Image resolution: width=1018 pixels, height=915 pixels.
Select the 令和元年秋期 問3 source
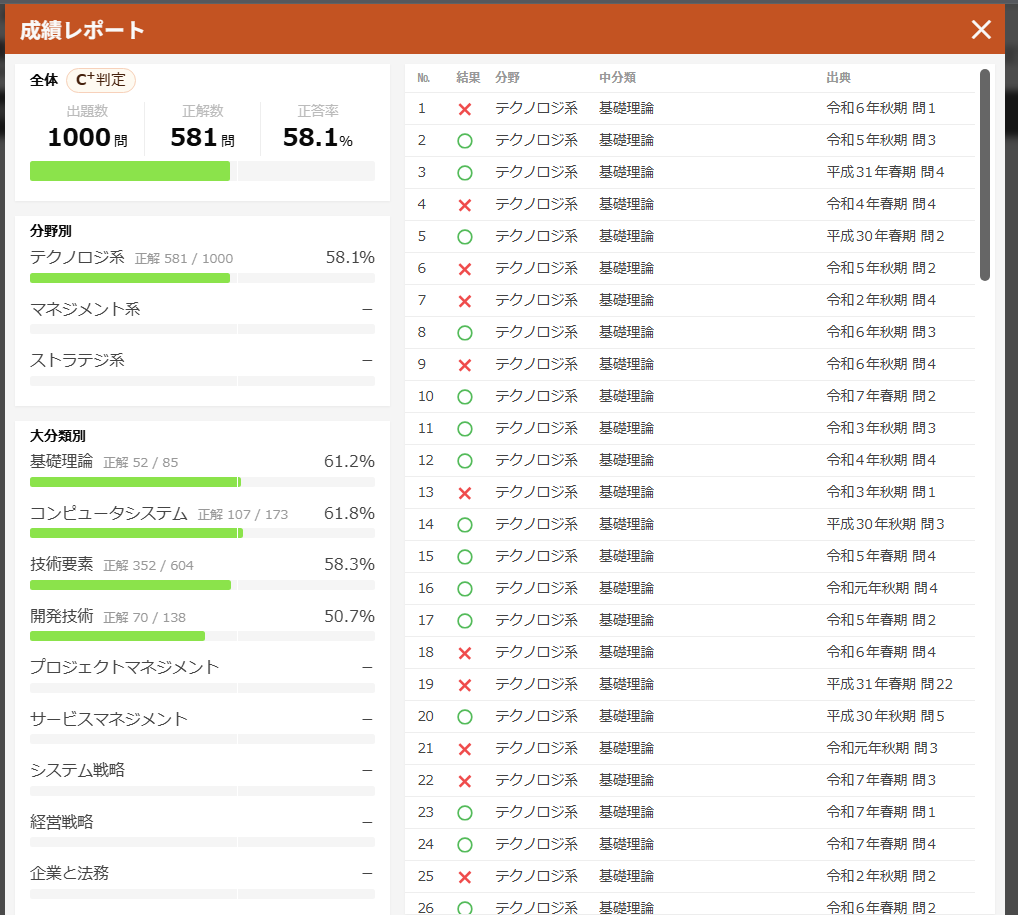(882, 748)
